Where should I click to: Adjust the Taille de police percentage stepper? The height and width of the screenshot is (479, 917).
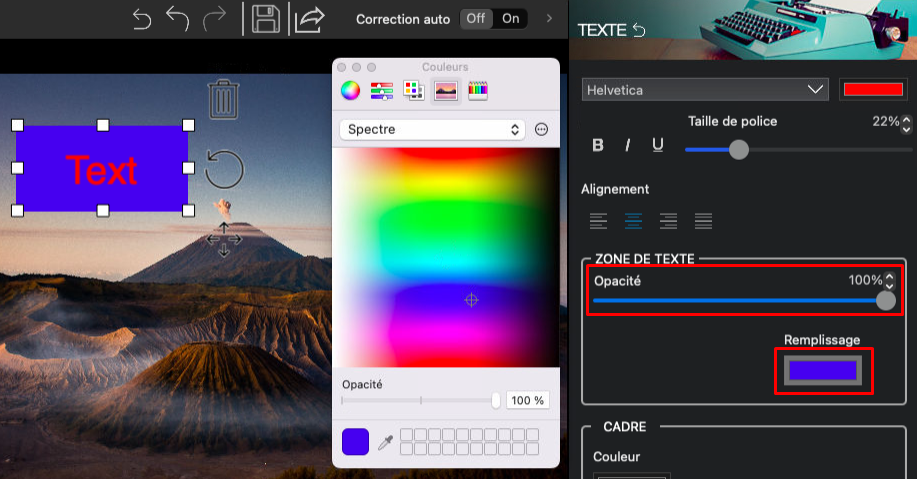(x=906, y=124)
